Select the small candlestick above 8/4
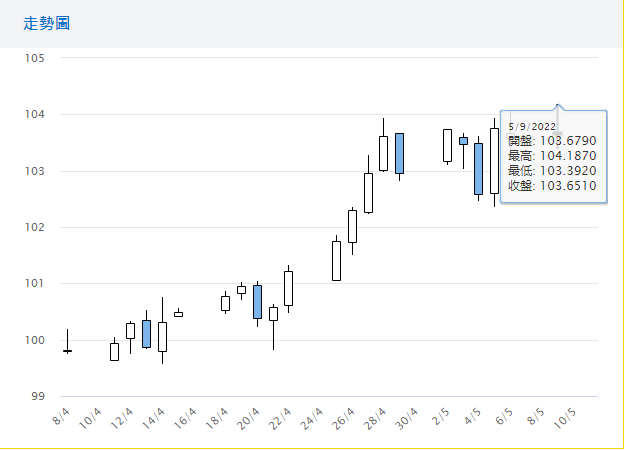This screenshot has width=626, height=450. [67, 351]
